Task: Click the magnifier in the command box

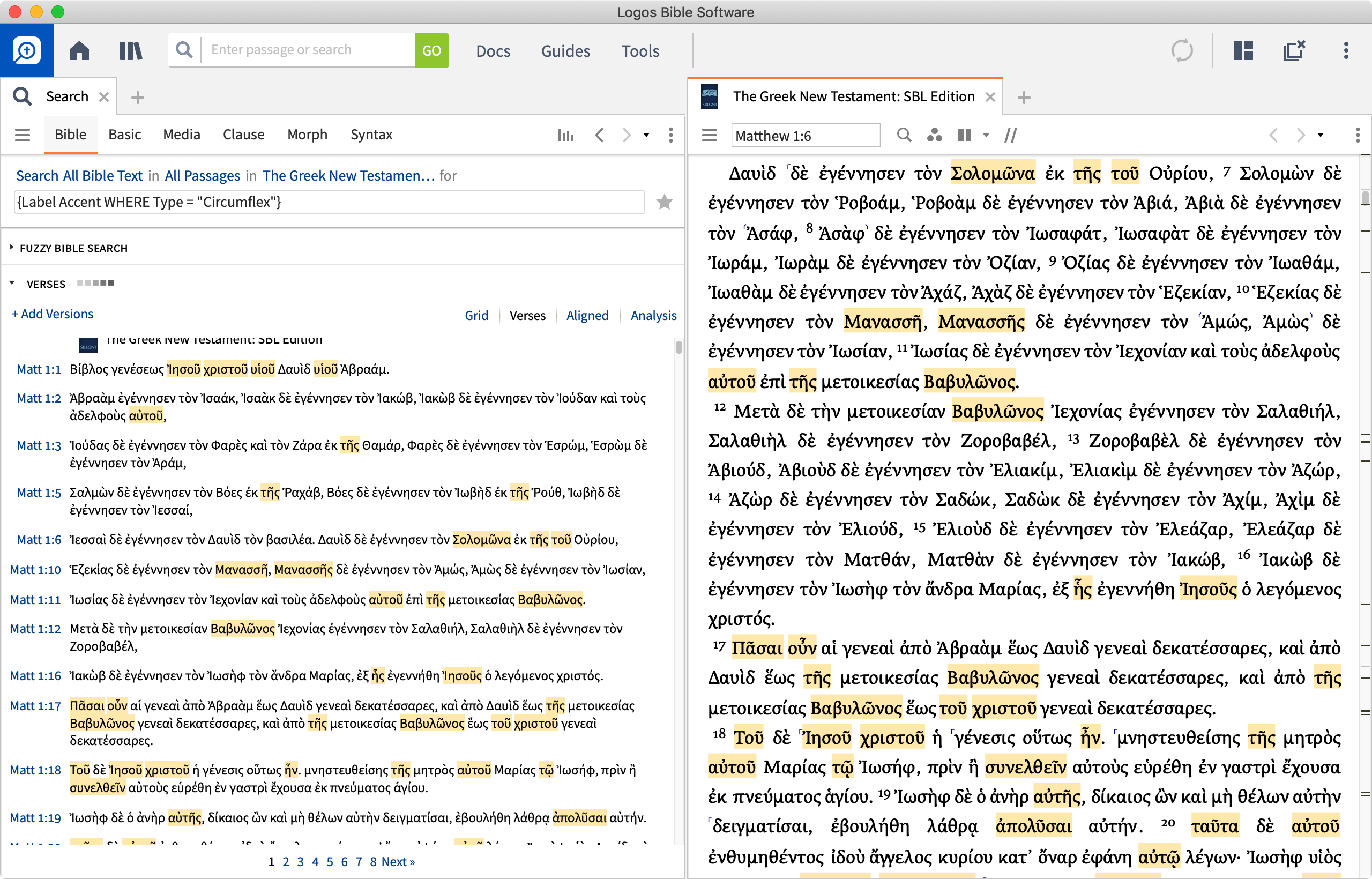Action: tap(184, 50)
